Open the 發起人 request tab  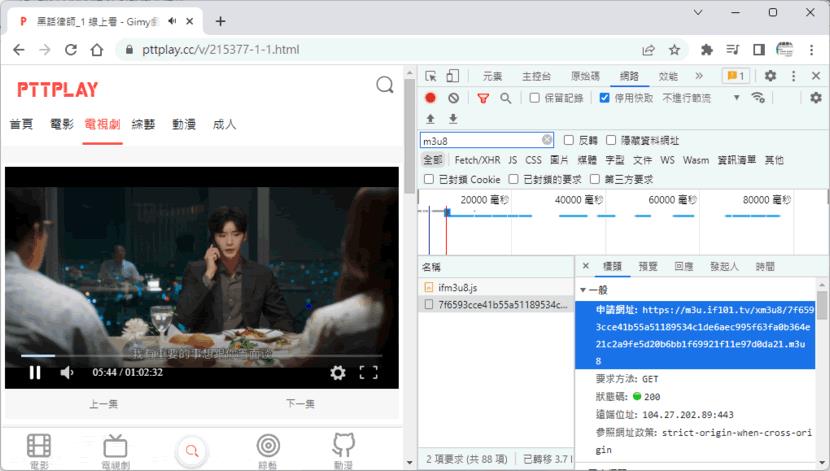724,267
